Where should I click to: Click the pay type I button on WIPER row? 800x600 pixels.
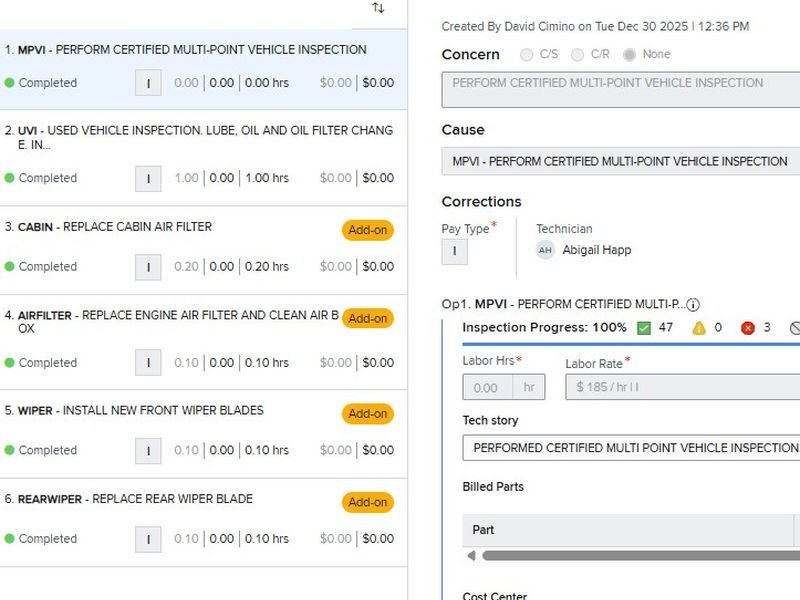(x=148, y=451)
